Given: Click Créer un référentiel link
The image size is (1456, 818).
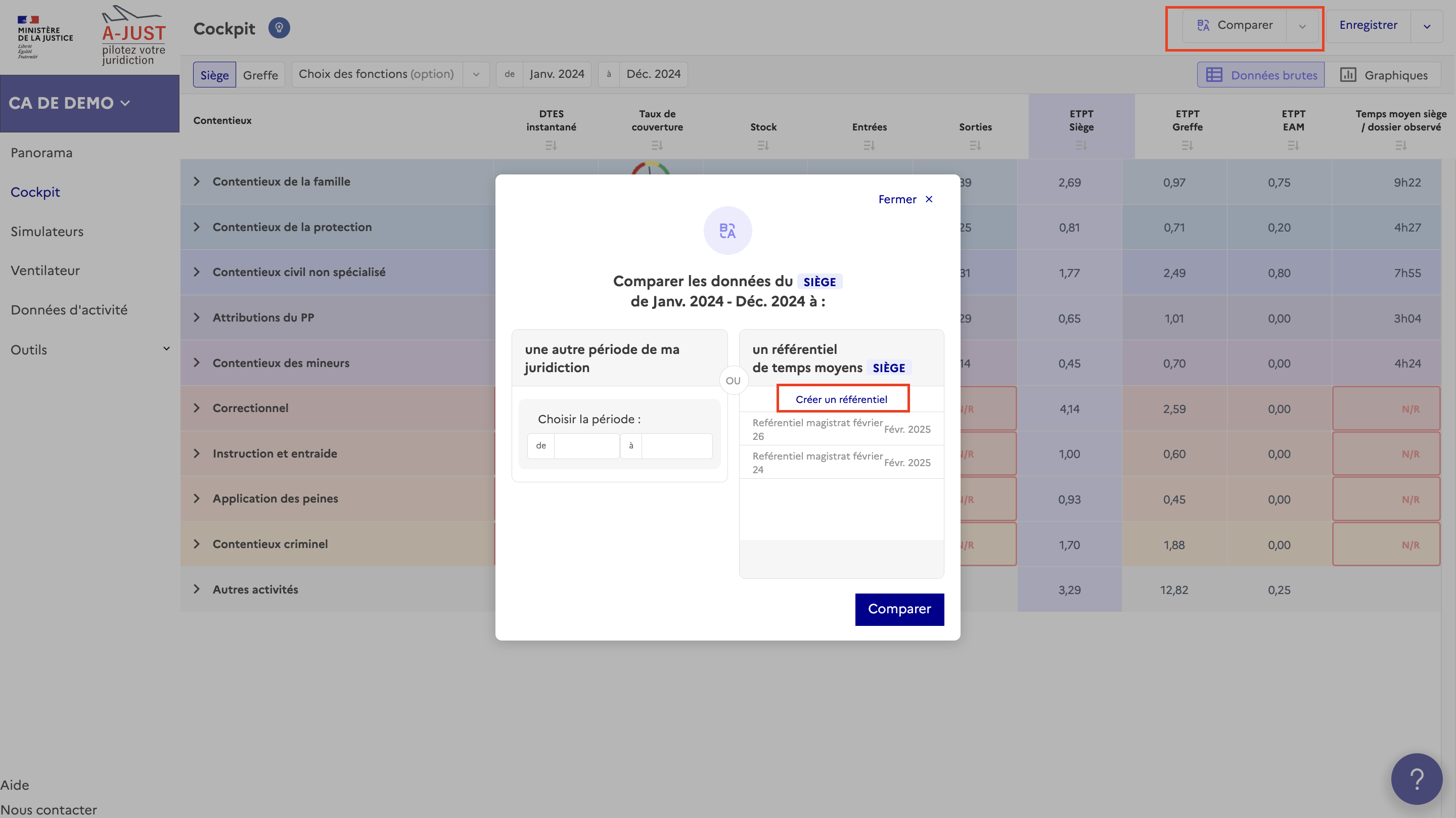Looking at the screenshot, I should point(841,399).
